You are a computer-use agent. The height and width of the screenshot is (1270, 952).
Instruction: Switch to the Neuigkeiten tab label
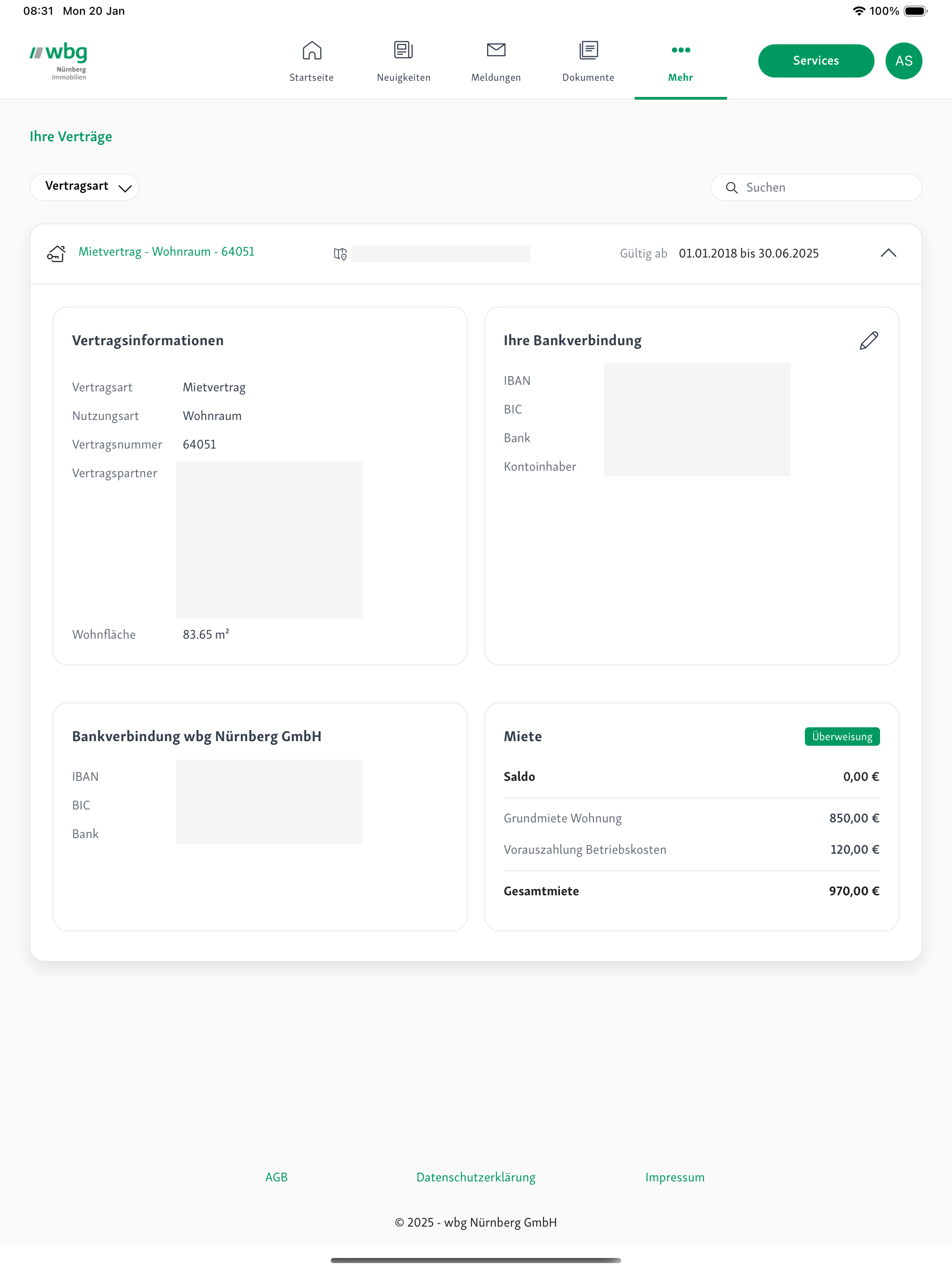click(404, 78)
